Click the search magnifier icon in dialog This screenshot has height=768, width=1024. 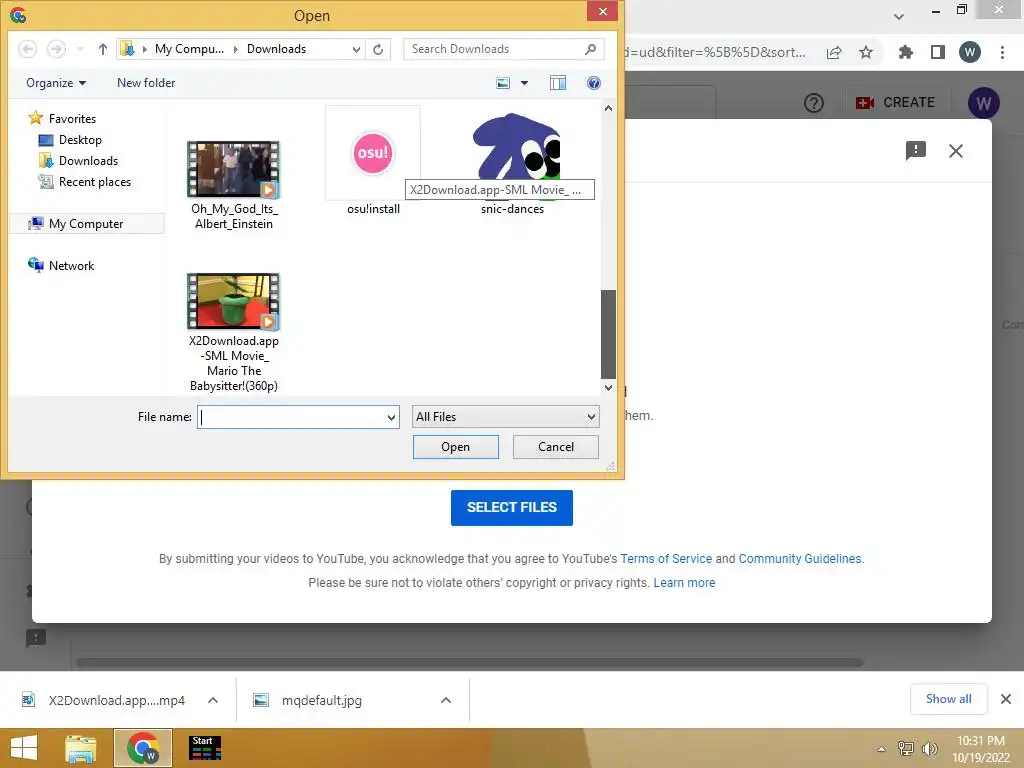(590, 49)
